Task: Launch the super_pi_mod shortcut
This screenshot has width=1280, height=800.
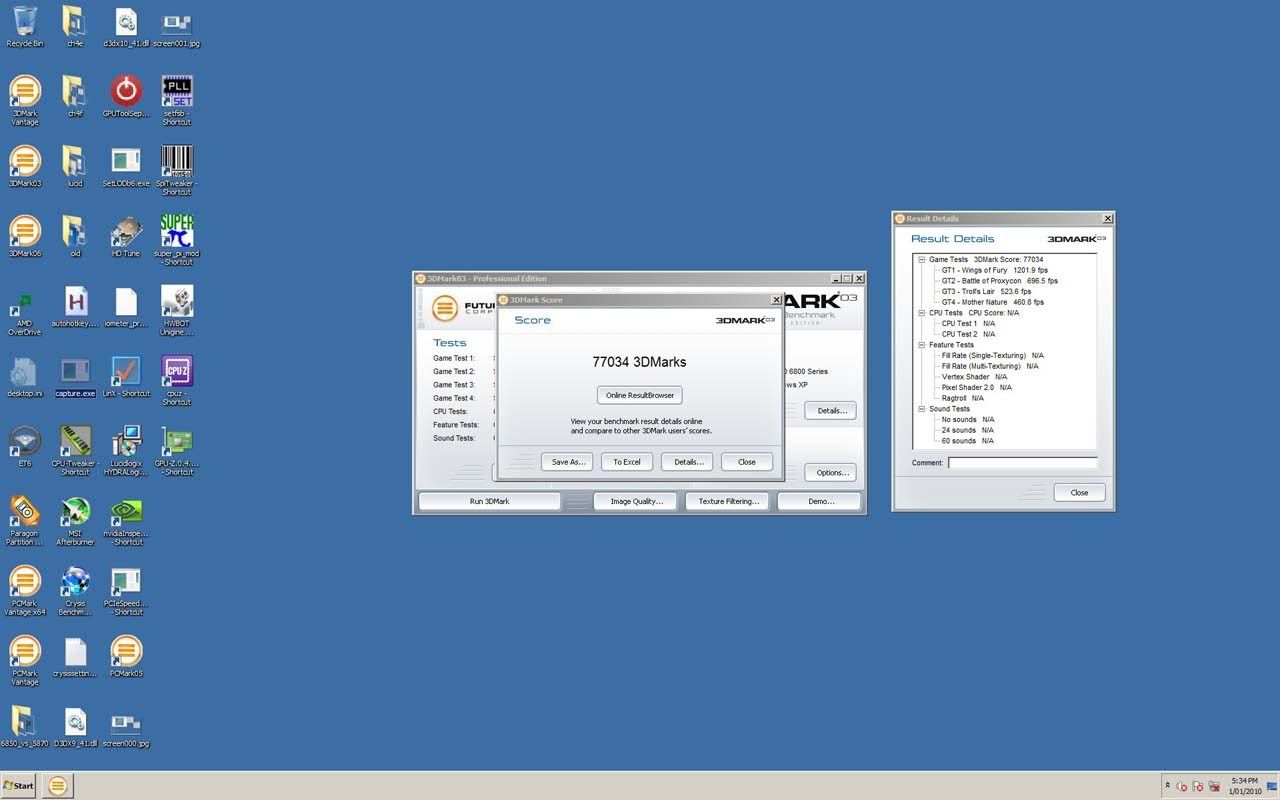Action: click(177, 232)
